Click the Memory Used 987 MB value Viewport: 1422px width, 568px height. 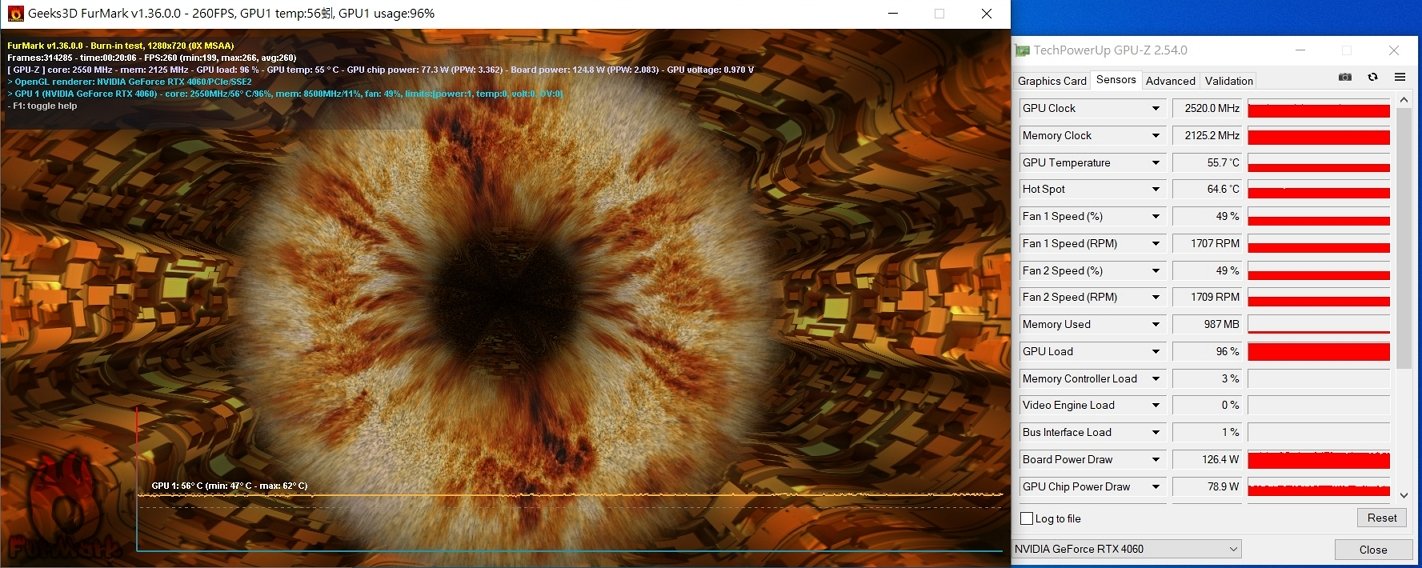(x=1208, y=324)
